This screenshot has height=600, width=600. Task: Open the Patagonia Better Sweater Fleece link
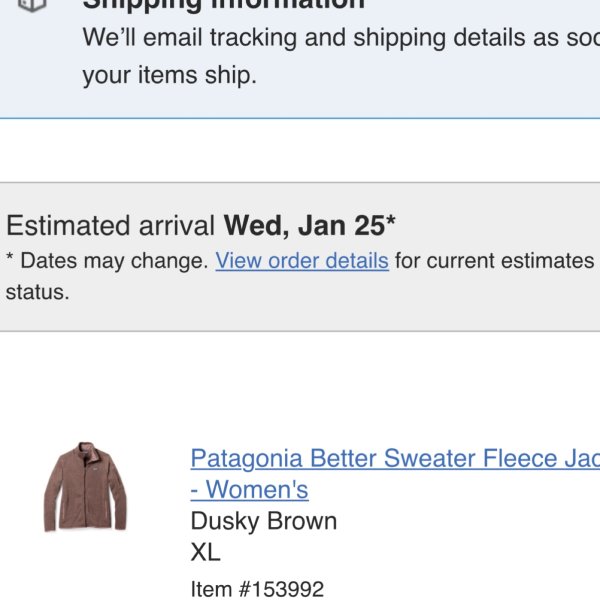395,458
